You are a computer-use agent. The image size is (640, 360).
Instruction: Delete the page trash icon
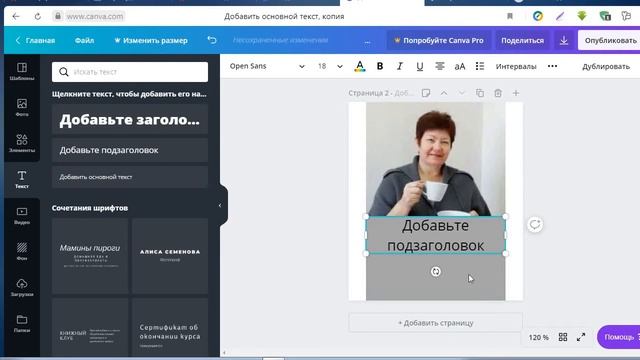498,93
